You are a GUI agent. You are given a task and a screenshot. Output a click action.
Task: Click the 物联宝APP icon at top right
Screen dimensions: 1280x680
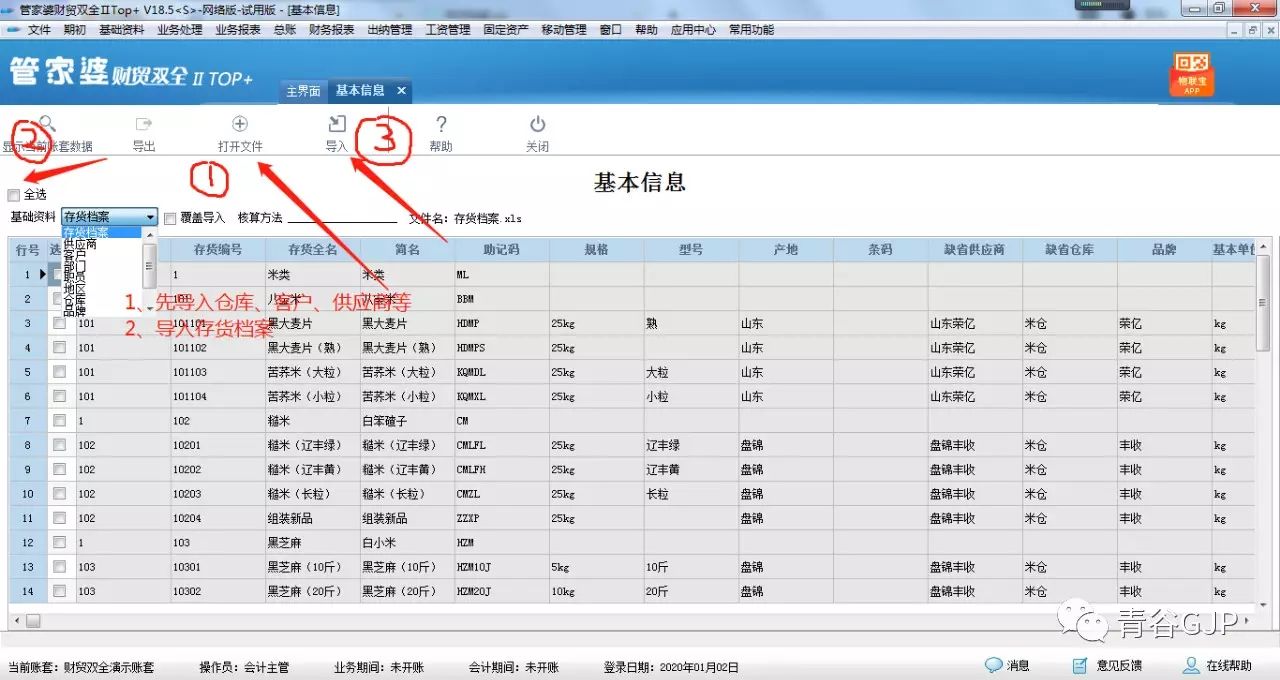(1191, 74)
